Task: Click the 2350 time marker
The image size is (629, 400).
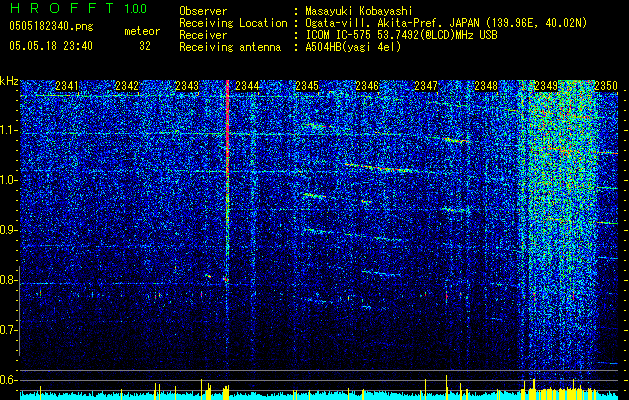Action: [606, 86]
